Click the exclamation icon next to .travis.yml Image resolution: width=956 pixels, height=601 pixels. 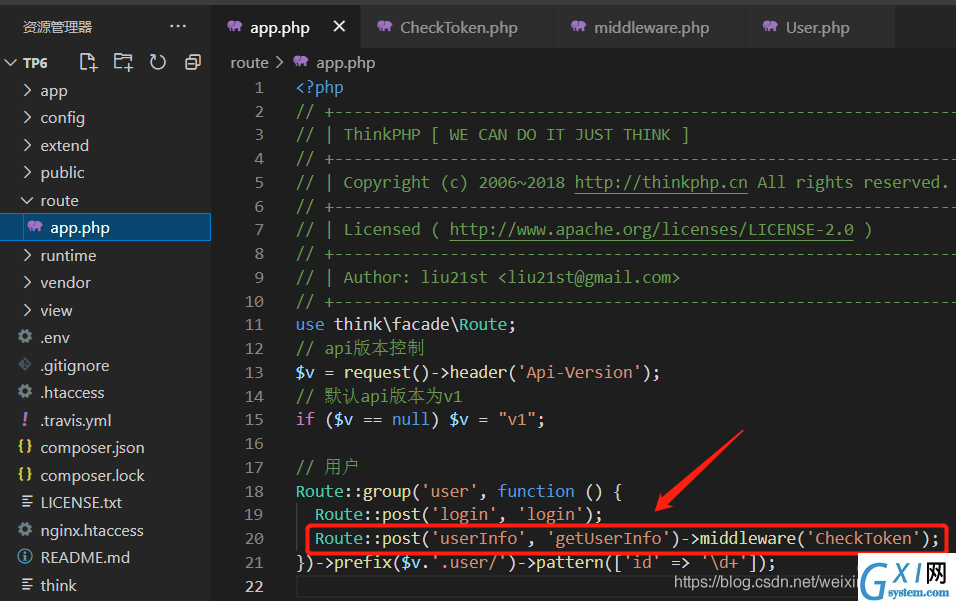click(25, 419)
